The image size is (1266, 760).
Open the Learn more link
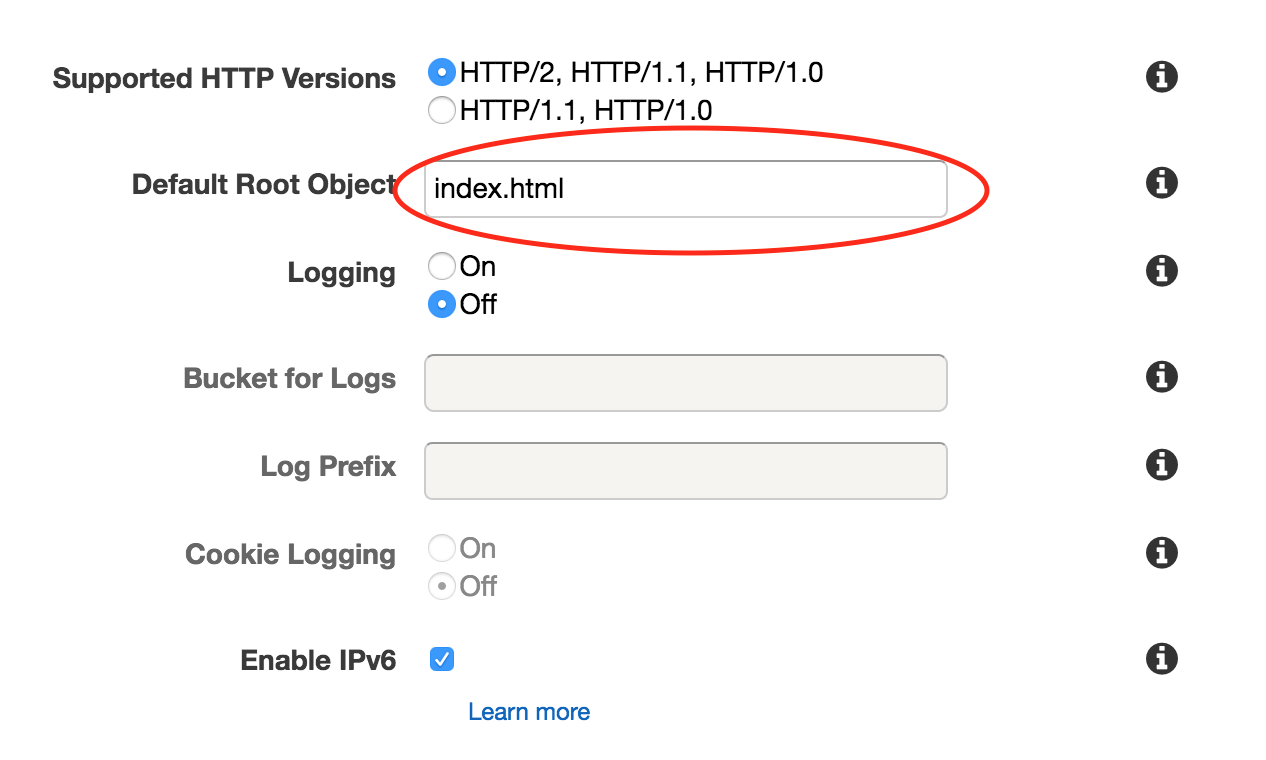(x=529, y=712)
